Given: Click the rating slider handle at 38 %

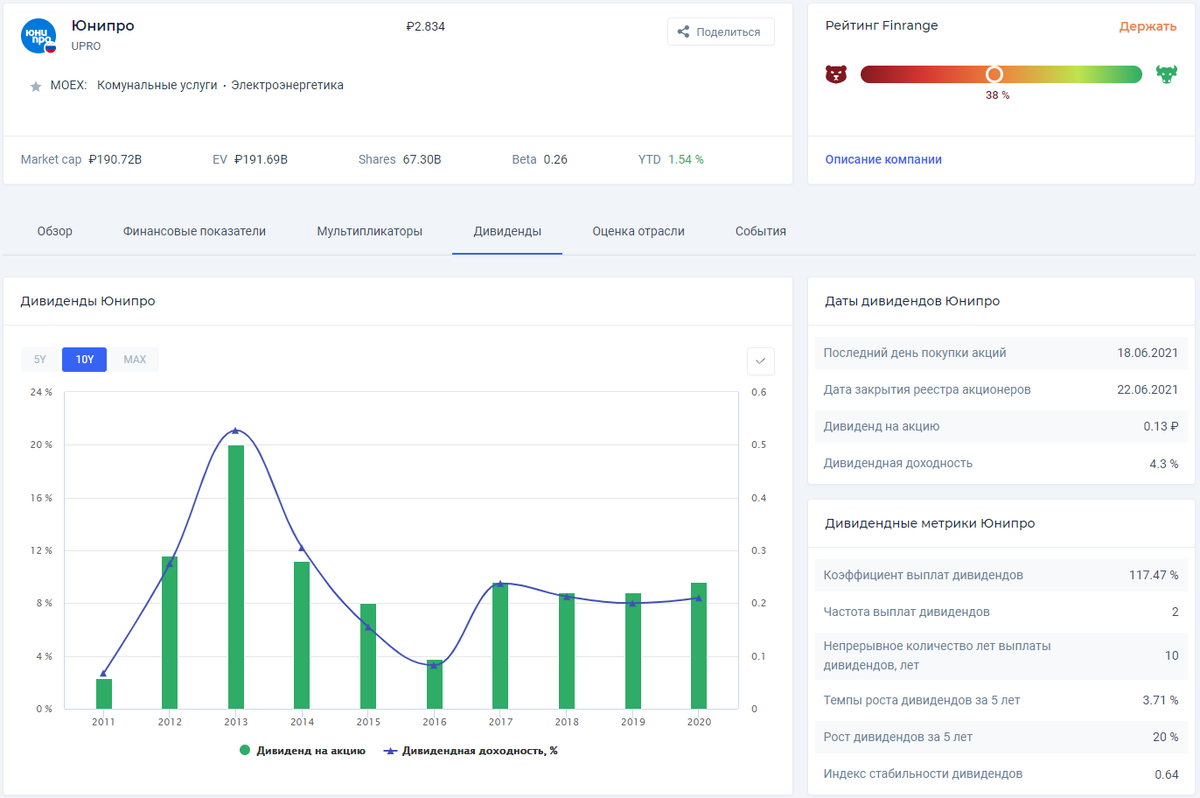Looking at the screenshot, I should (x=994, y=74).
